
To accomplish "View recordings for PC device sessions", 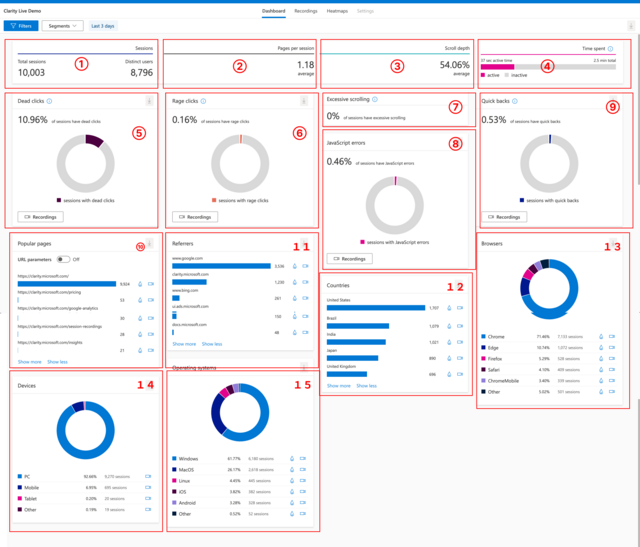I will [148, 476].
